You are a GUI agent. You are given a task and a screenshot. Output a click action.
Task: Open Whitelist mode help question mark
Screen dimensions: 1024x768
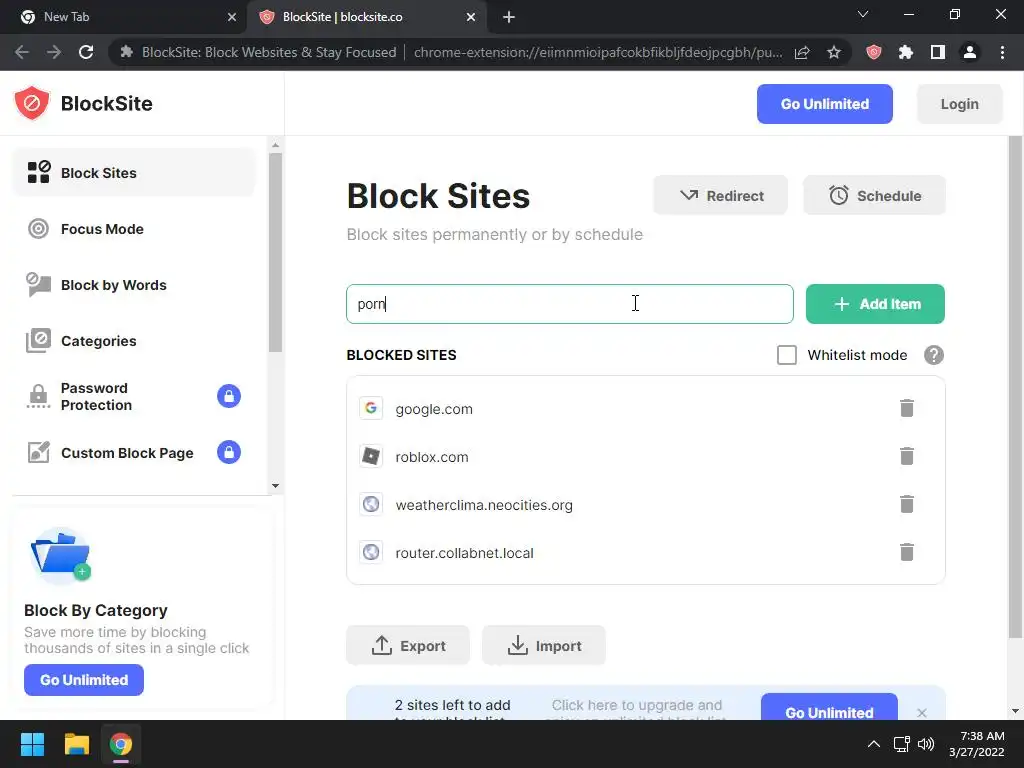click(934, 355)
